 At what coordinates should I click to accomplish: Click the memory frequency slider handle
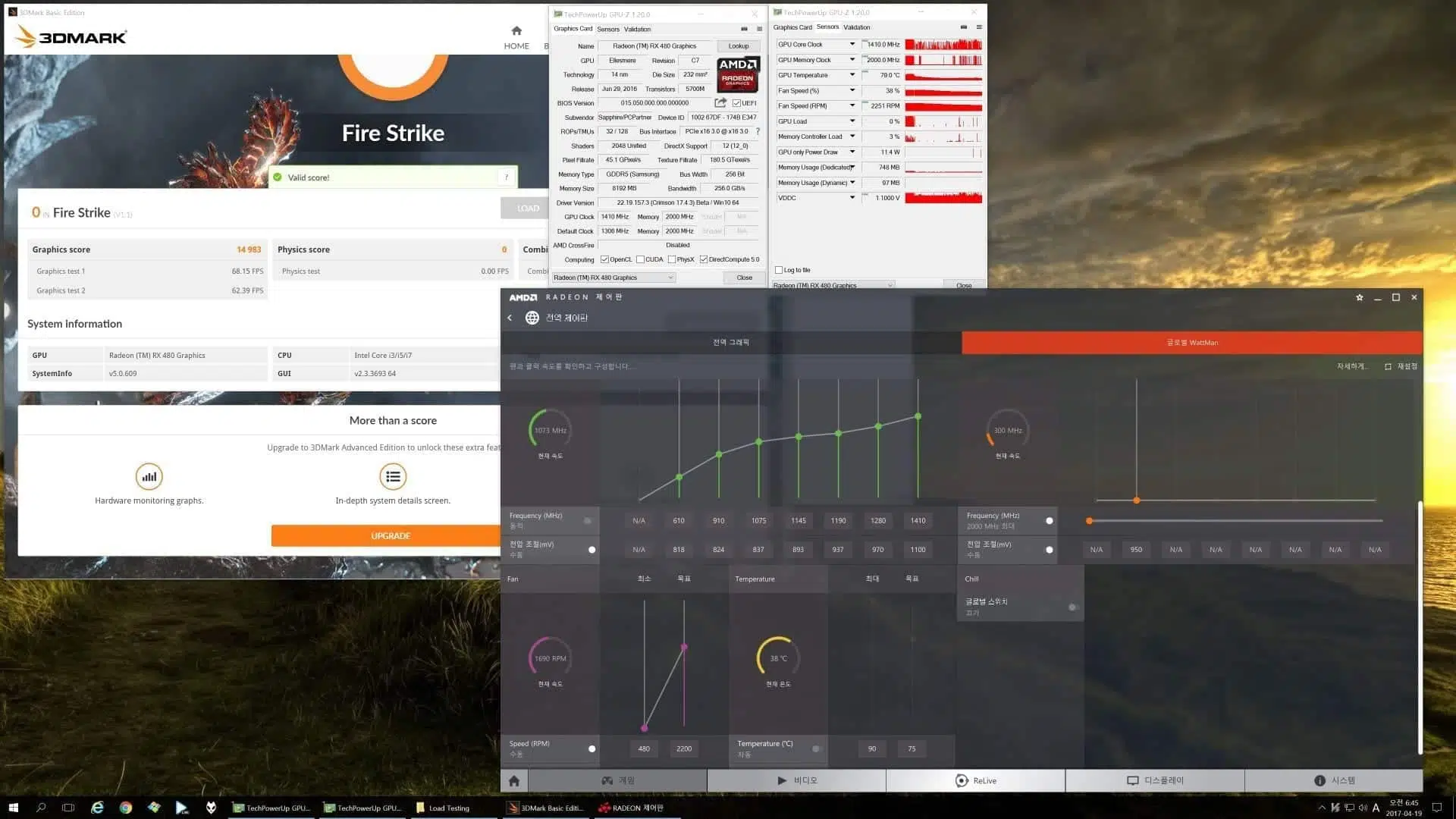click(1089, 521)
